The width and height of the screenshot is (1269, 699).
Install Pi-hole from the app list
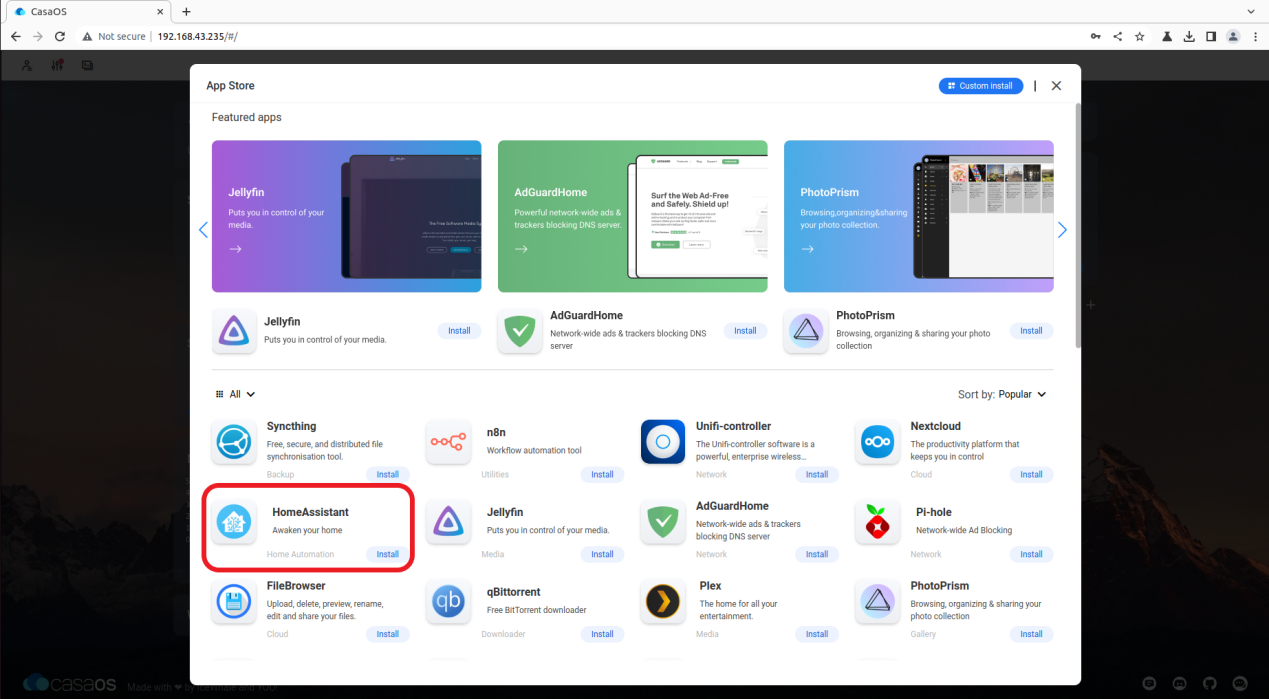[x=1031, y=554]
